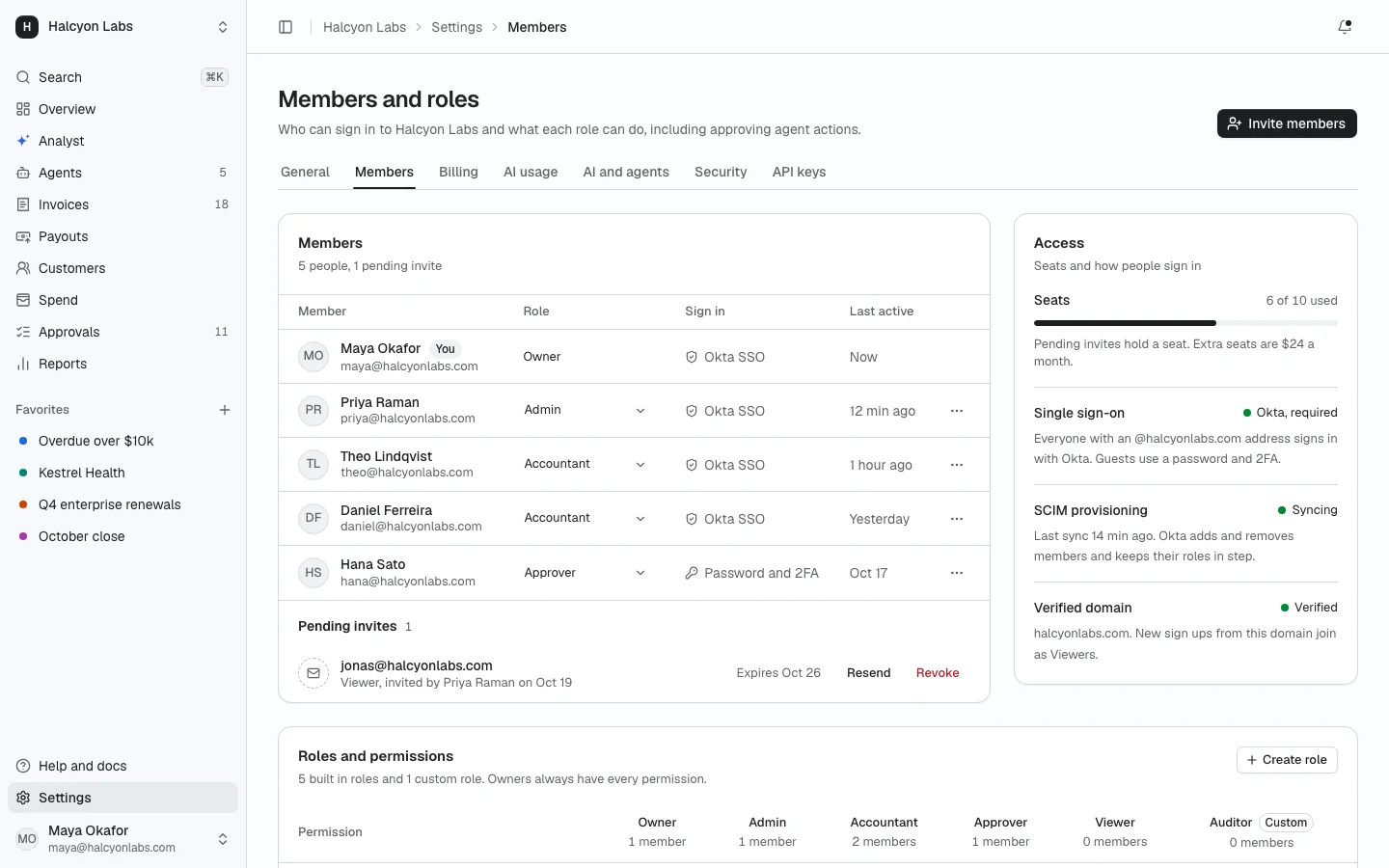Screen dimensions: 1389x868
Task: Open more actions for Priya Raman
Action: [957, 411]
